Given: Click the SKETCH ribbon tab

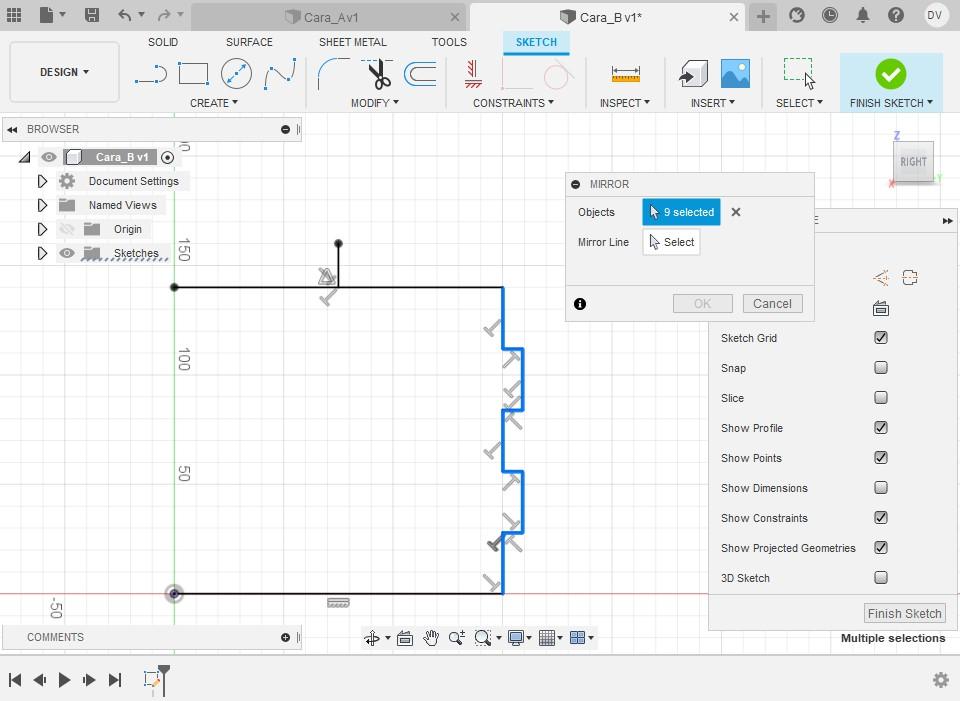Looking at the screenshot, I should click(536, 42).
